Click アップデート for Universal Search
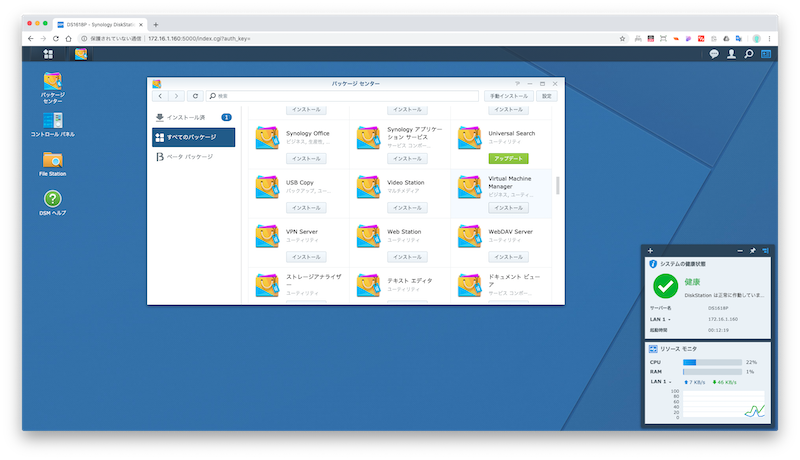The height and width of the screenshot is (460, 800). point(508,159)
